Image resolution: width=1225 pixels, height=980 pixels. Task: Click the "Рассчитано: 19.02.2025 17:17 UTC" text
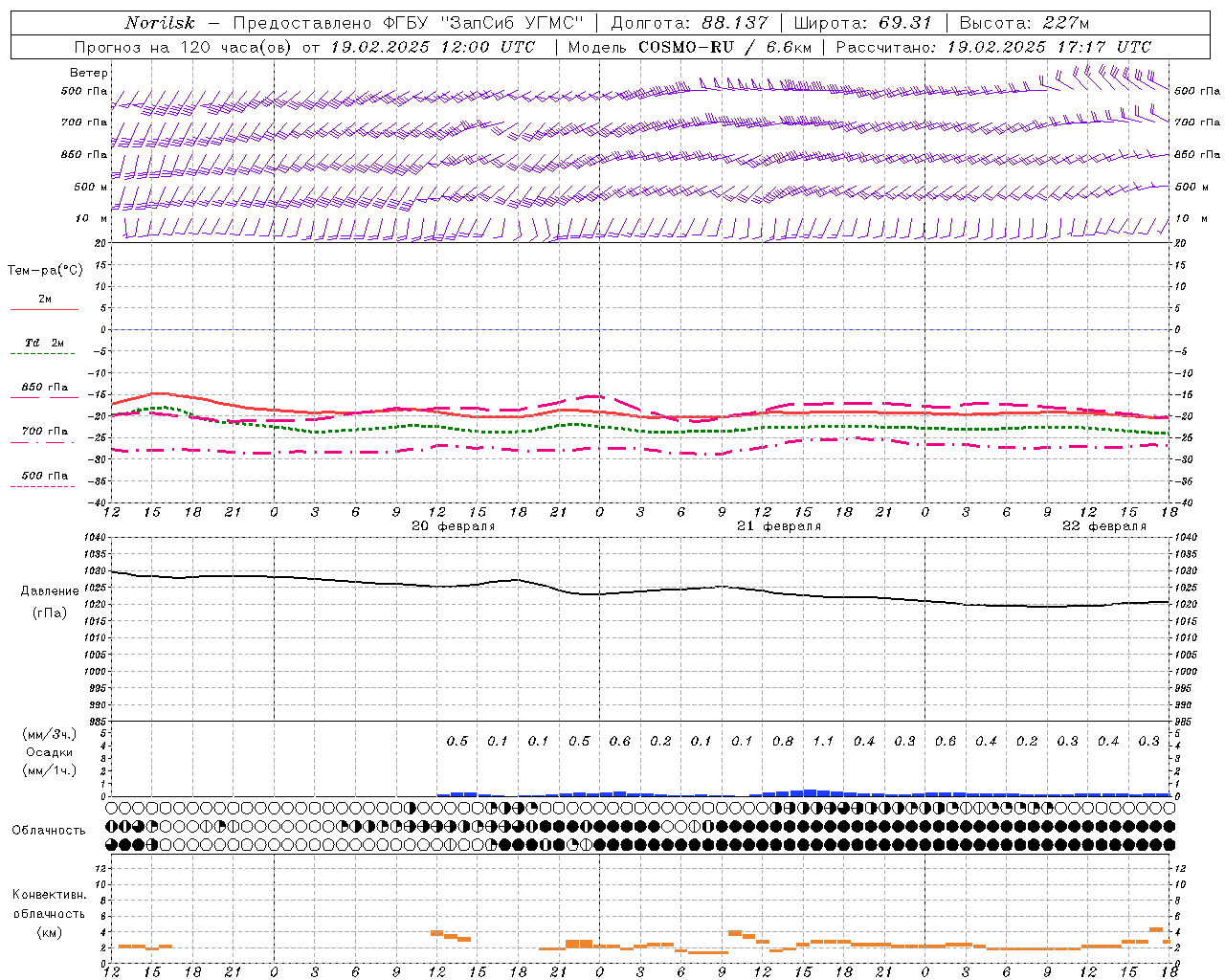coord(993,47)
